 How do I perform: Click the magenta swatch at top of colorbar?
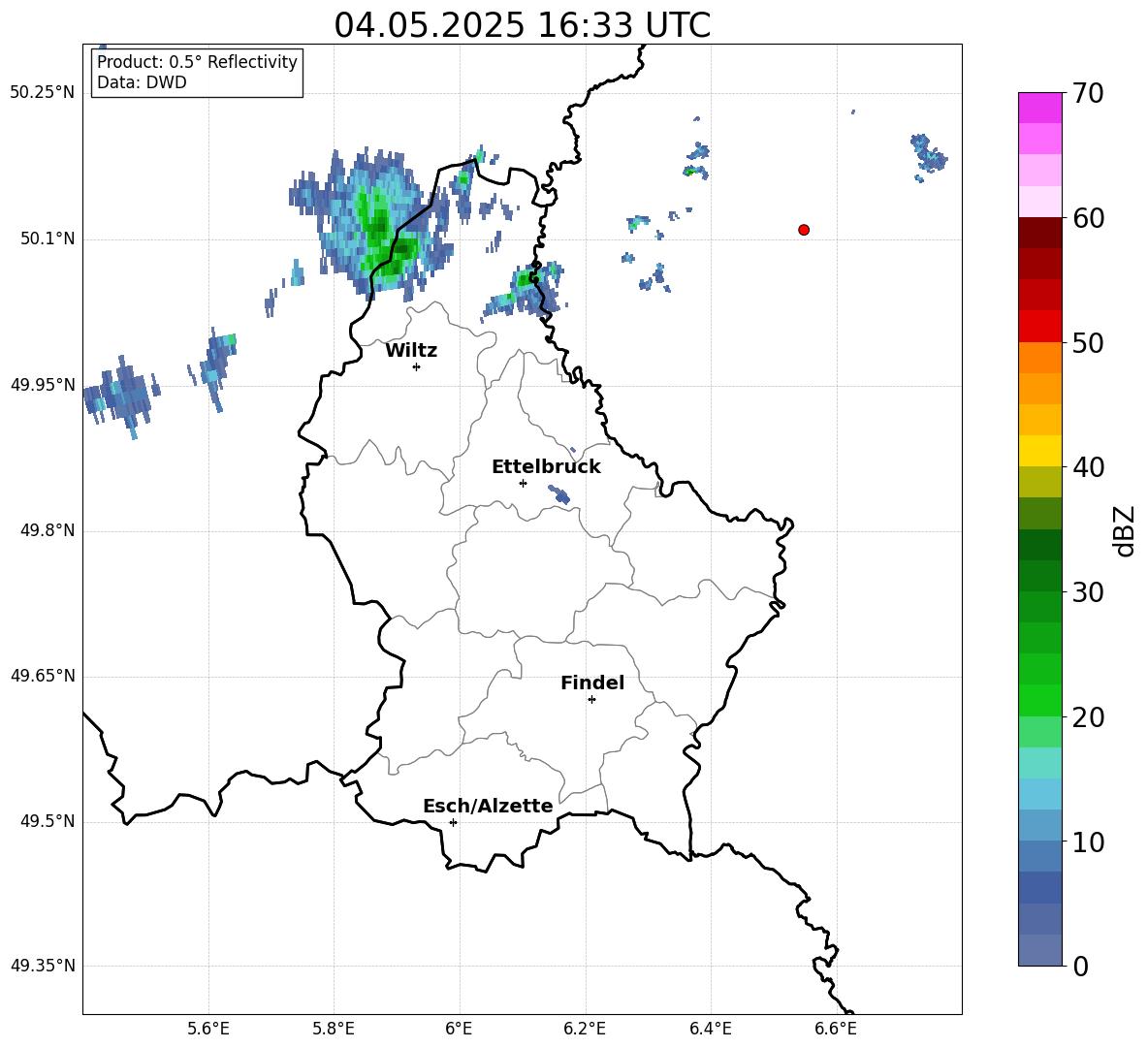point(1039,108)
